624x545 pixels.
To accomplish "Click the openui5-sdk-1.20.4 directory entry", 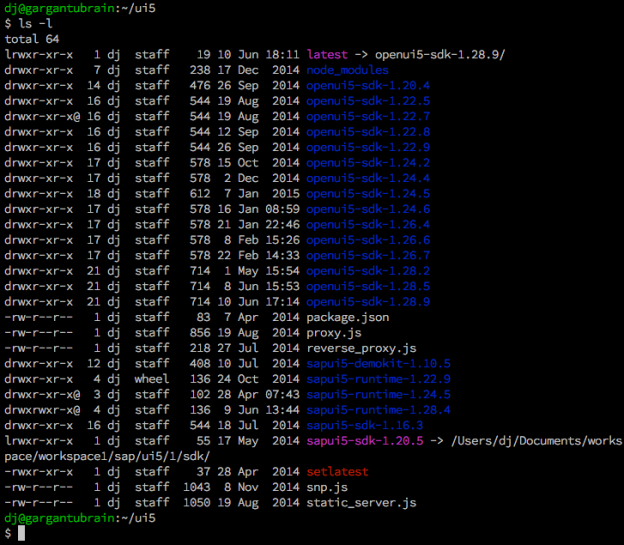I will point(368,86).
